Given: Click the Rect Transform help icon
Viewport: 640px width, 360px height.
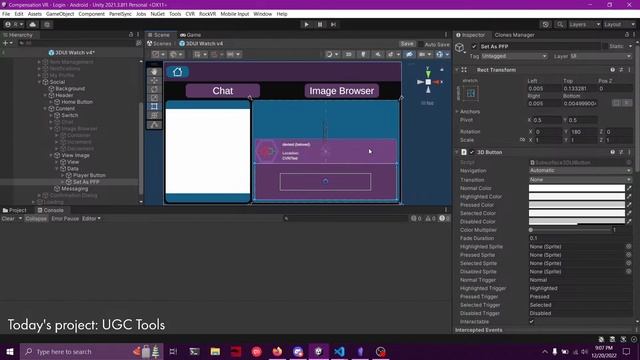Looking at the screenshot, I should pos(613,70).
